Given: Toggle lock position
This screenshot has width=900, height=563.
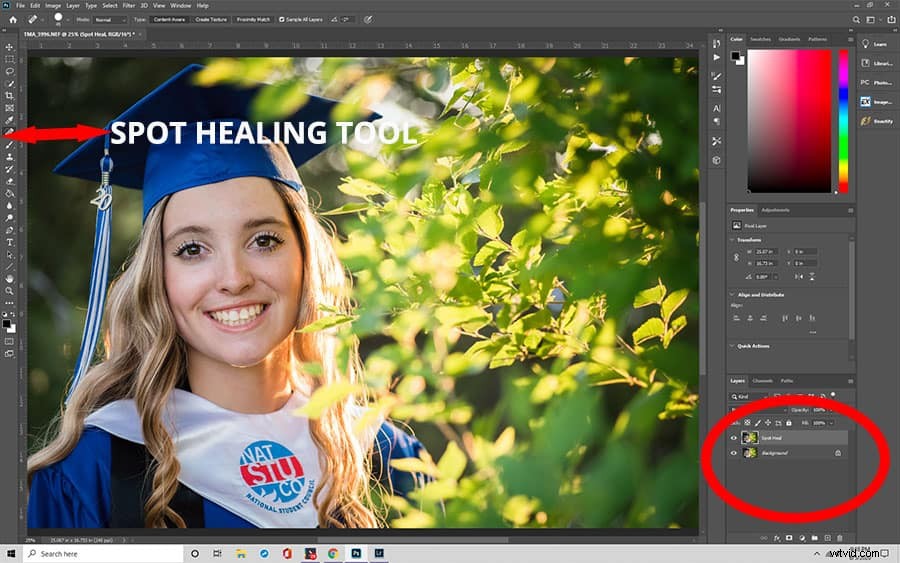Looking at the screenshot, I should pyautogui.click(x=768, y=423).
